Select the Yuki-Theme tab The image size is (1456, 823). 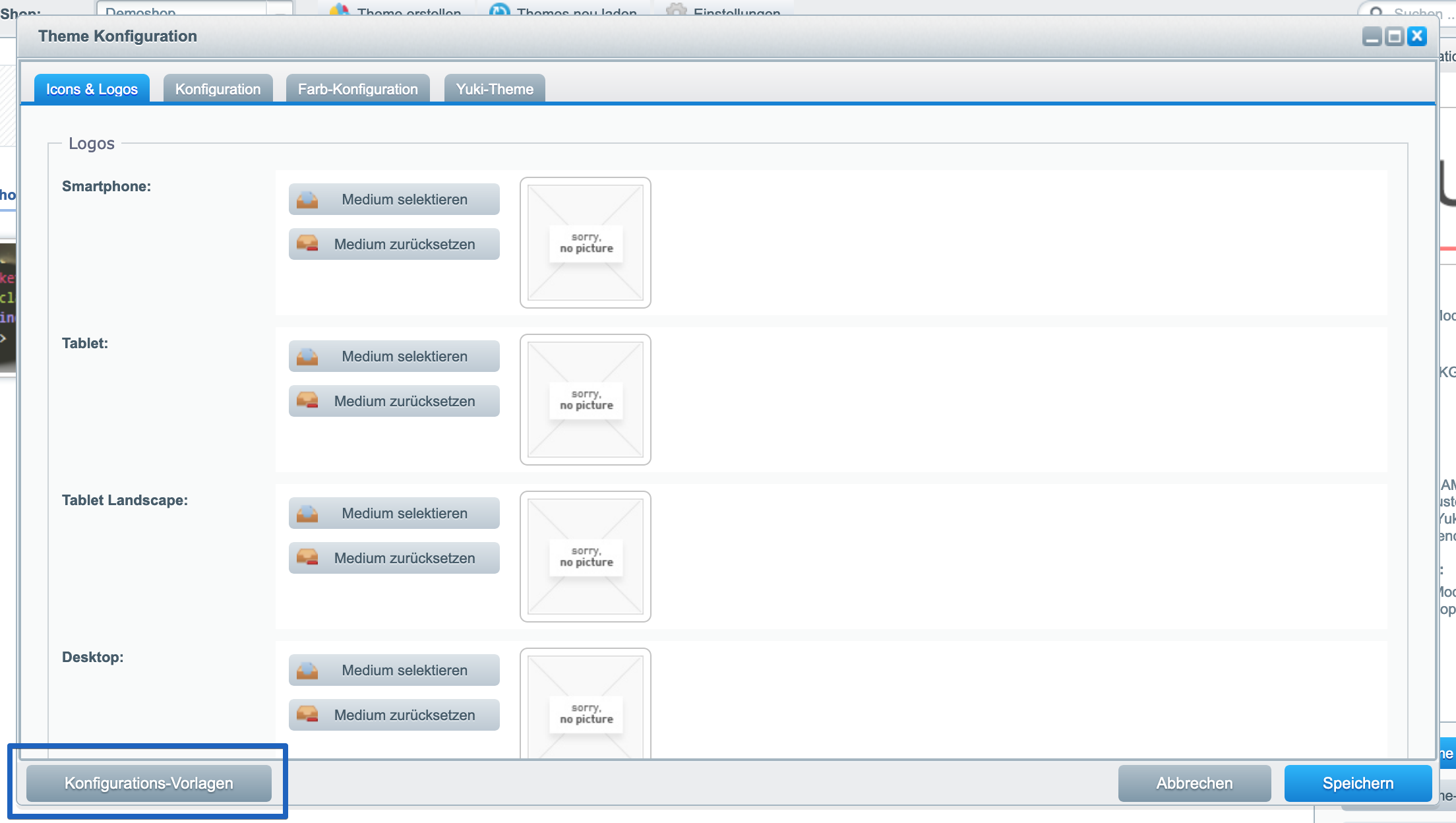tap(495, 89)
